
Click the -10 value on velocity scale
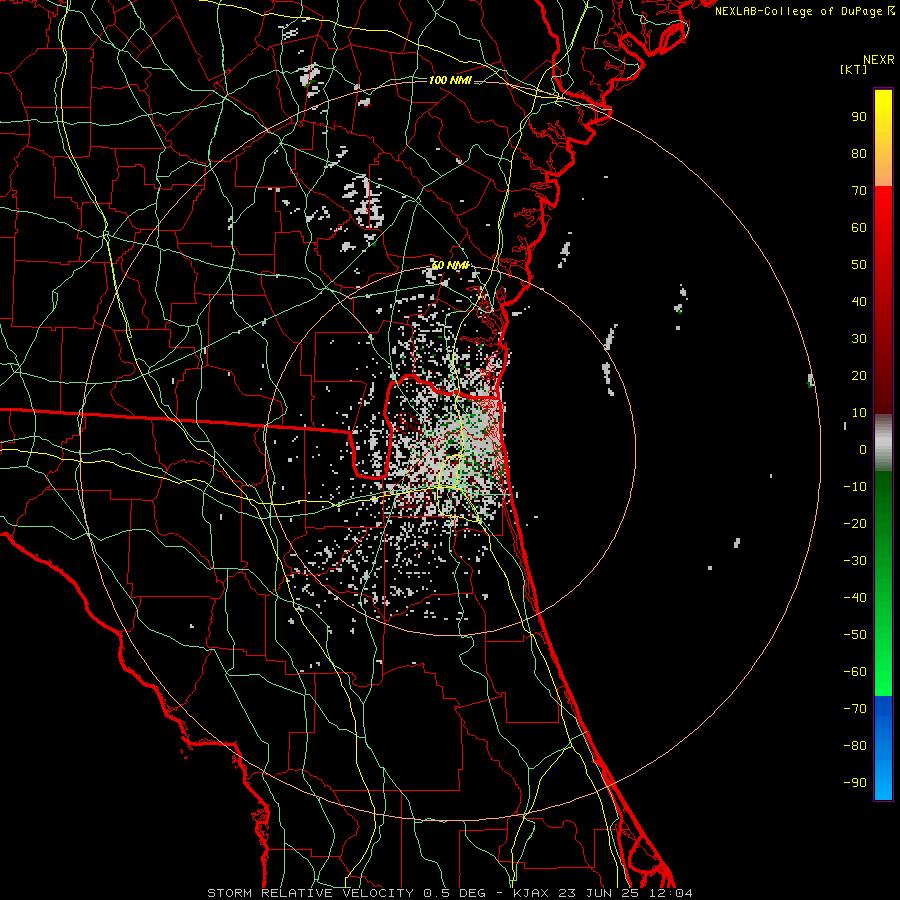[x=855, y=487]
